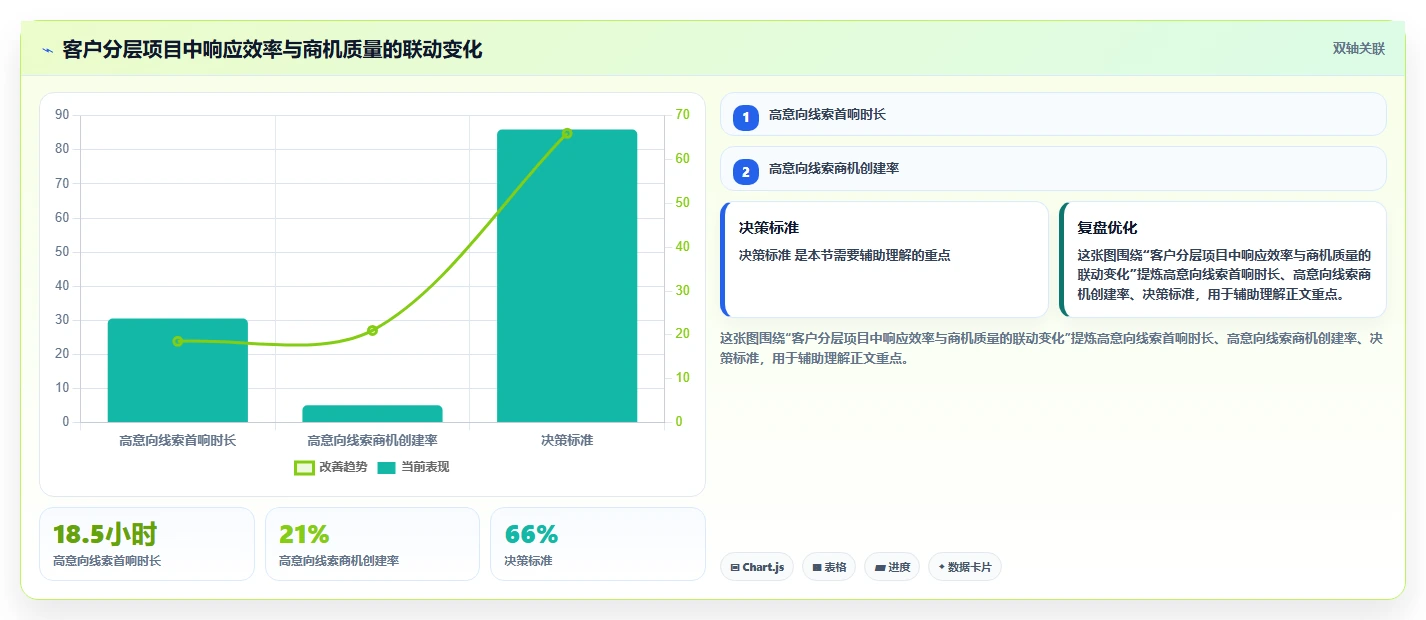This screenshot has height=620, width=1426.
Task: Click left axis value 90
Action: point(62,115)
